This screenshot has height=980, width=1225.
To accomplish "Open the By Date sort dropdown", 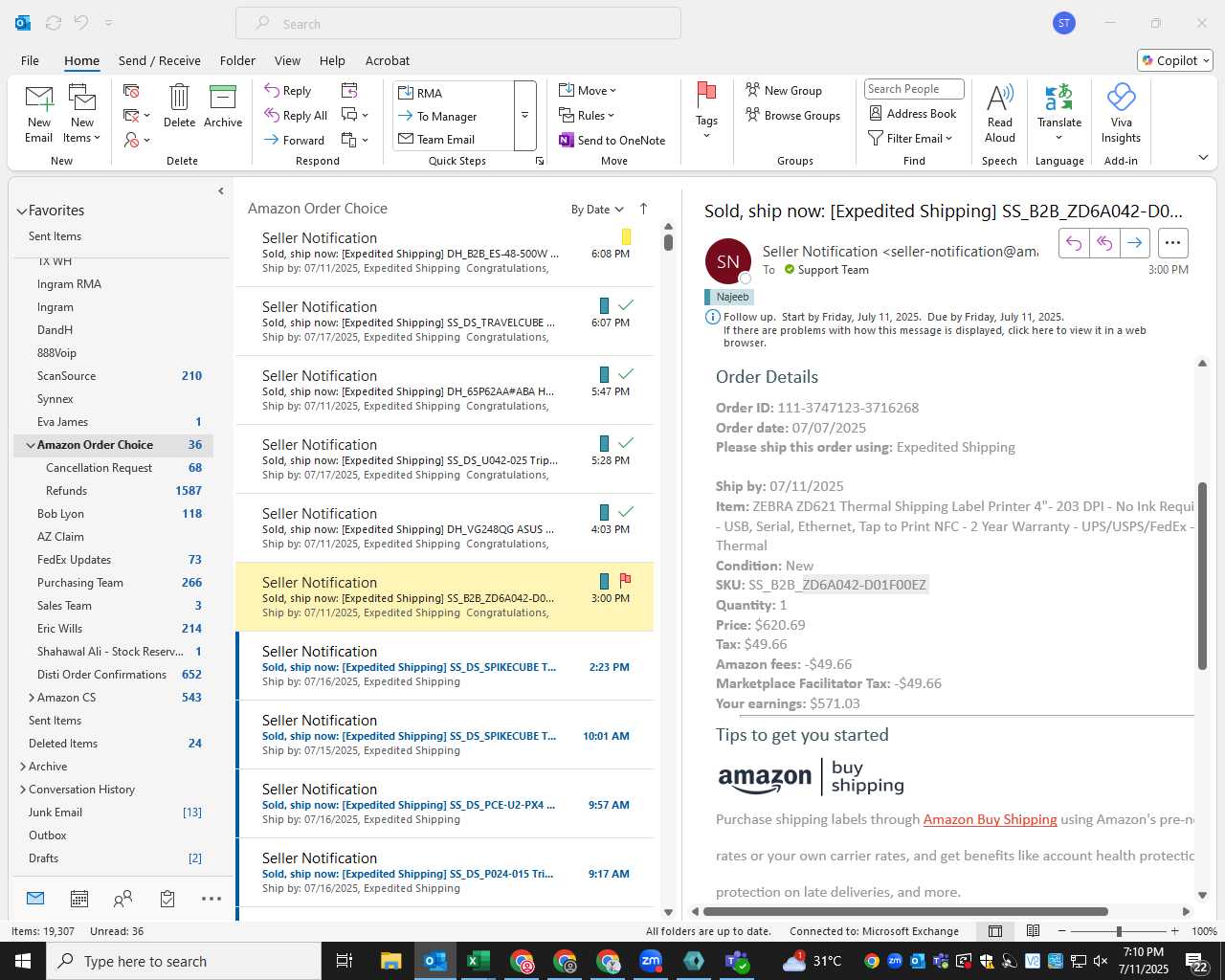I will click(597, 210).
